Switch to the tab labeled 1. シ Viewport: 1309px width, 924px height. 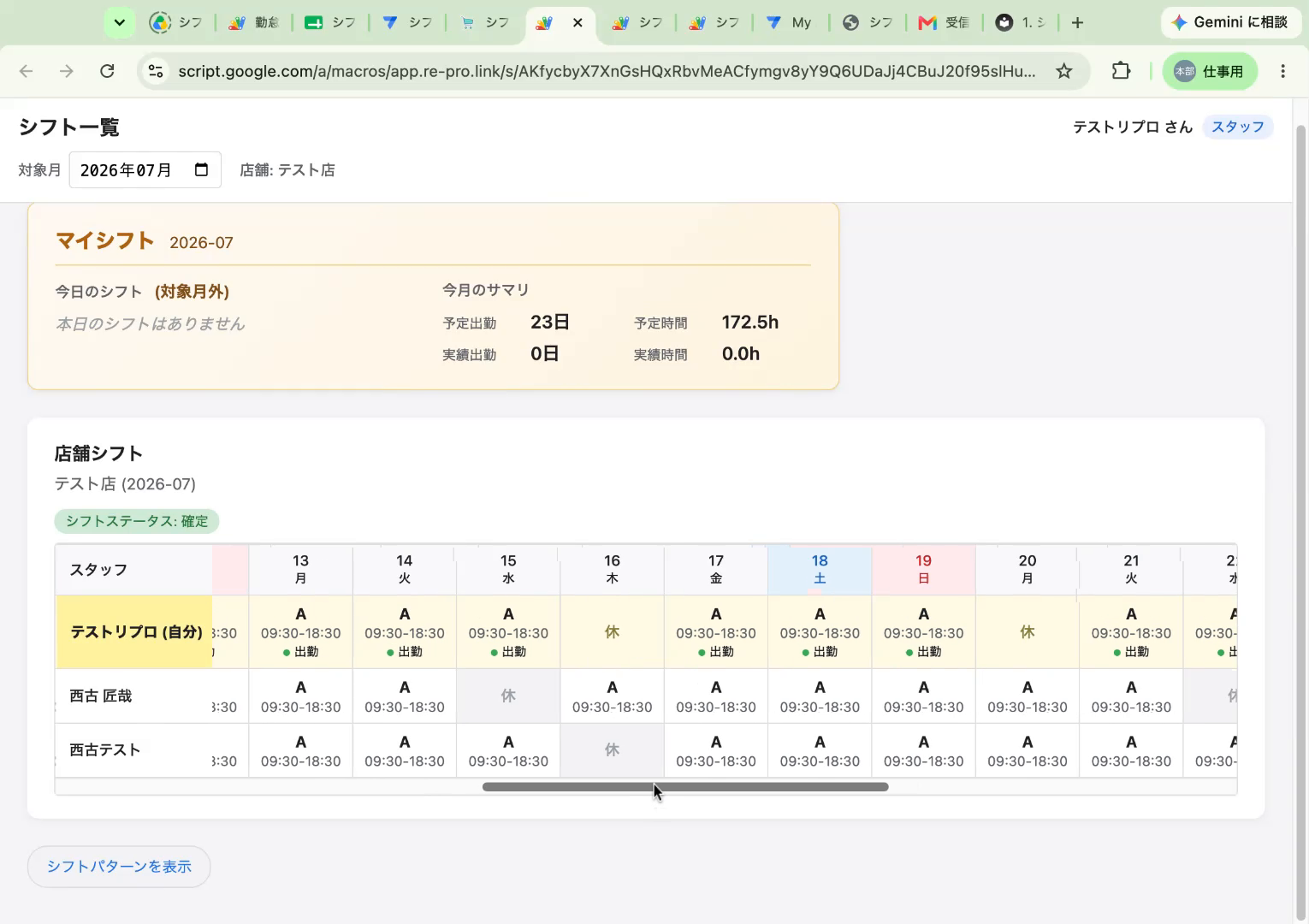pos(1021,23)
